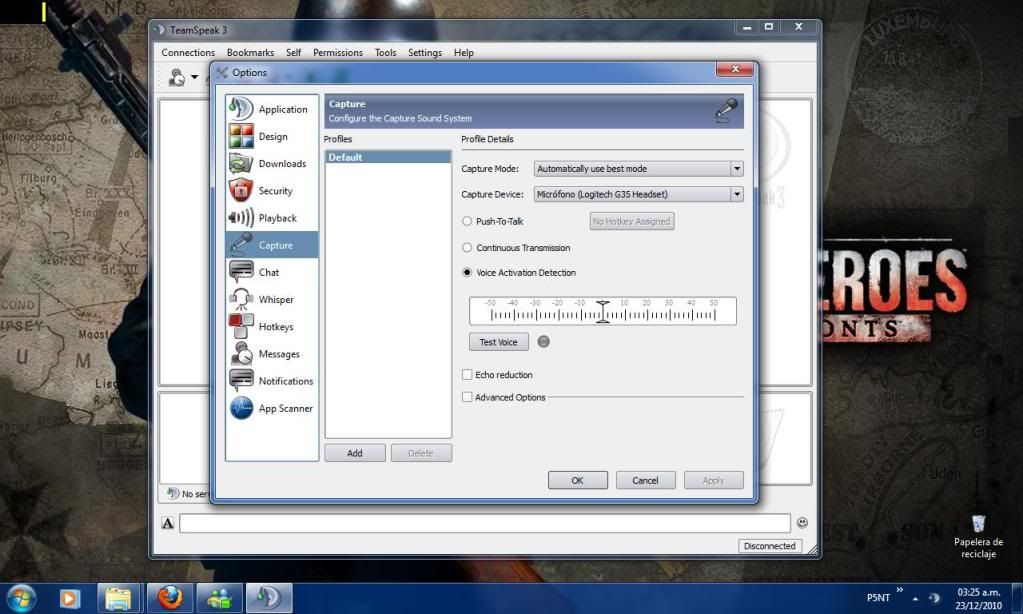
Task: Select Voice Activation Detection option
Action: 467,272
